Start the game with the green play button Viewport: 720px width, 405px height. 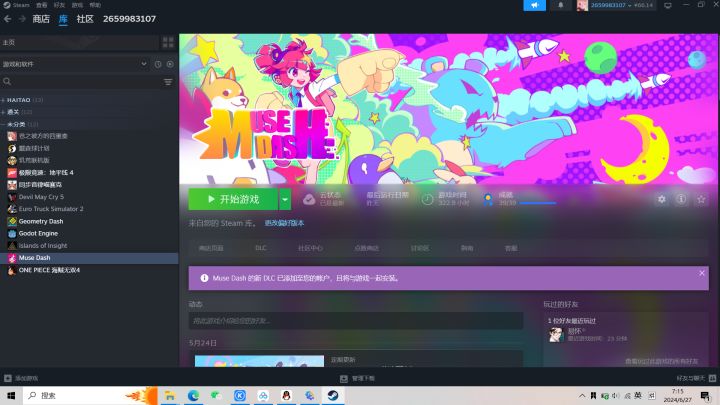233,199
